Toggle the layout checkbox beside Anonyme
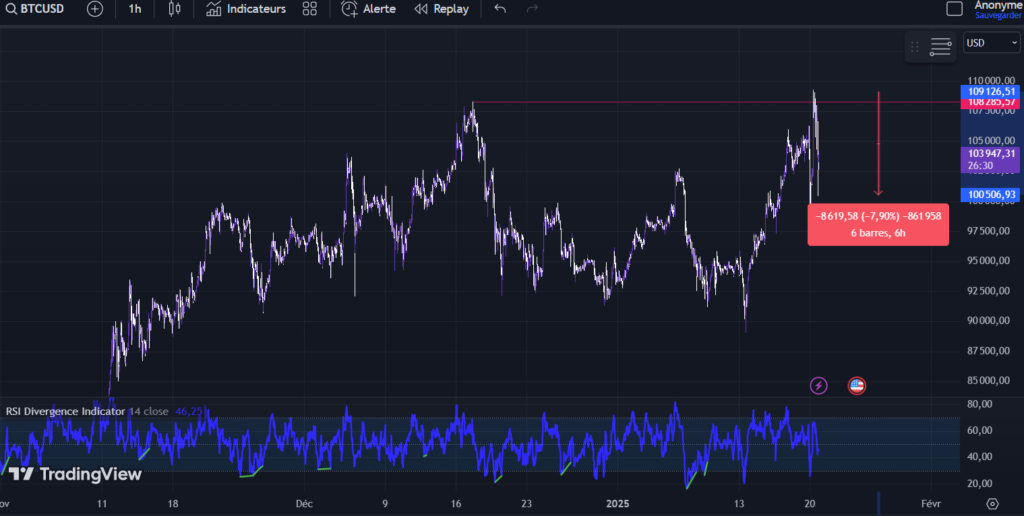 955,9
